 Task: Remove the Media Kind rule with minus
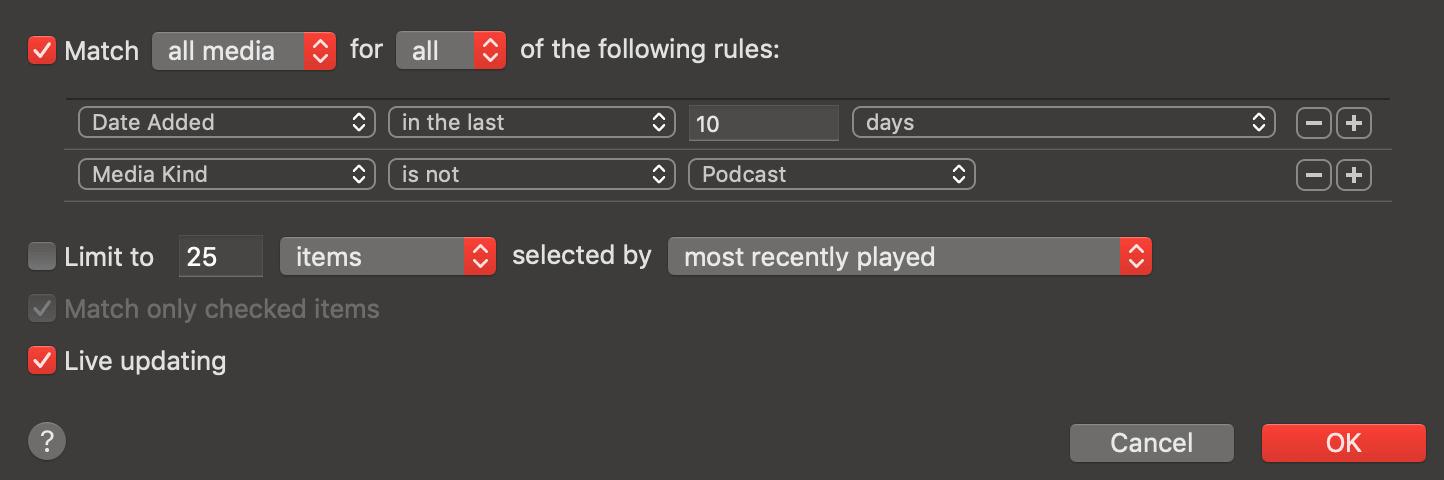(1314, 175)
